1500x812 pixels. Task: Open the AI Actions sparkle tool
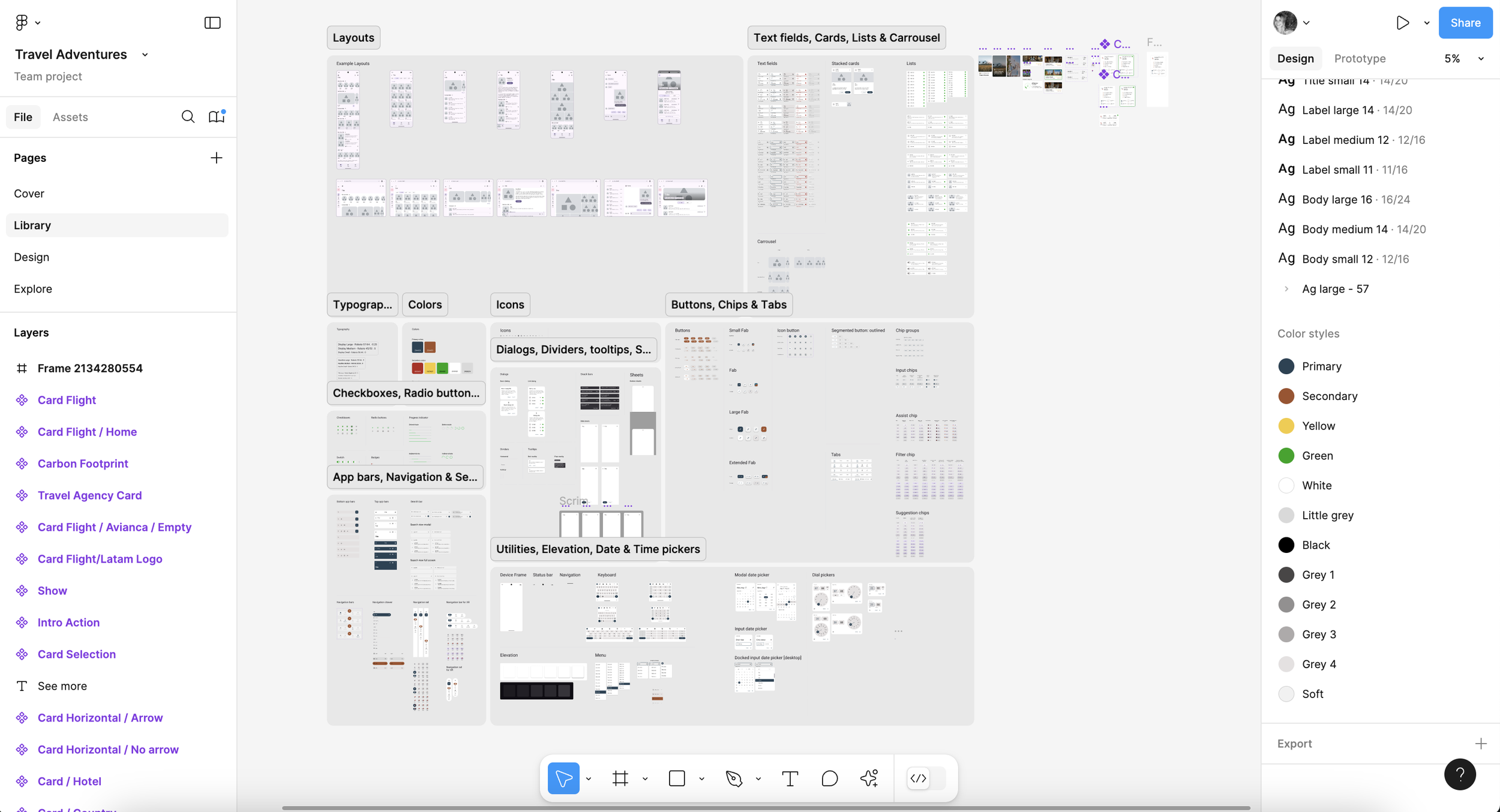pyautogui.click(x=869, y=778)
